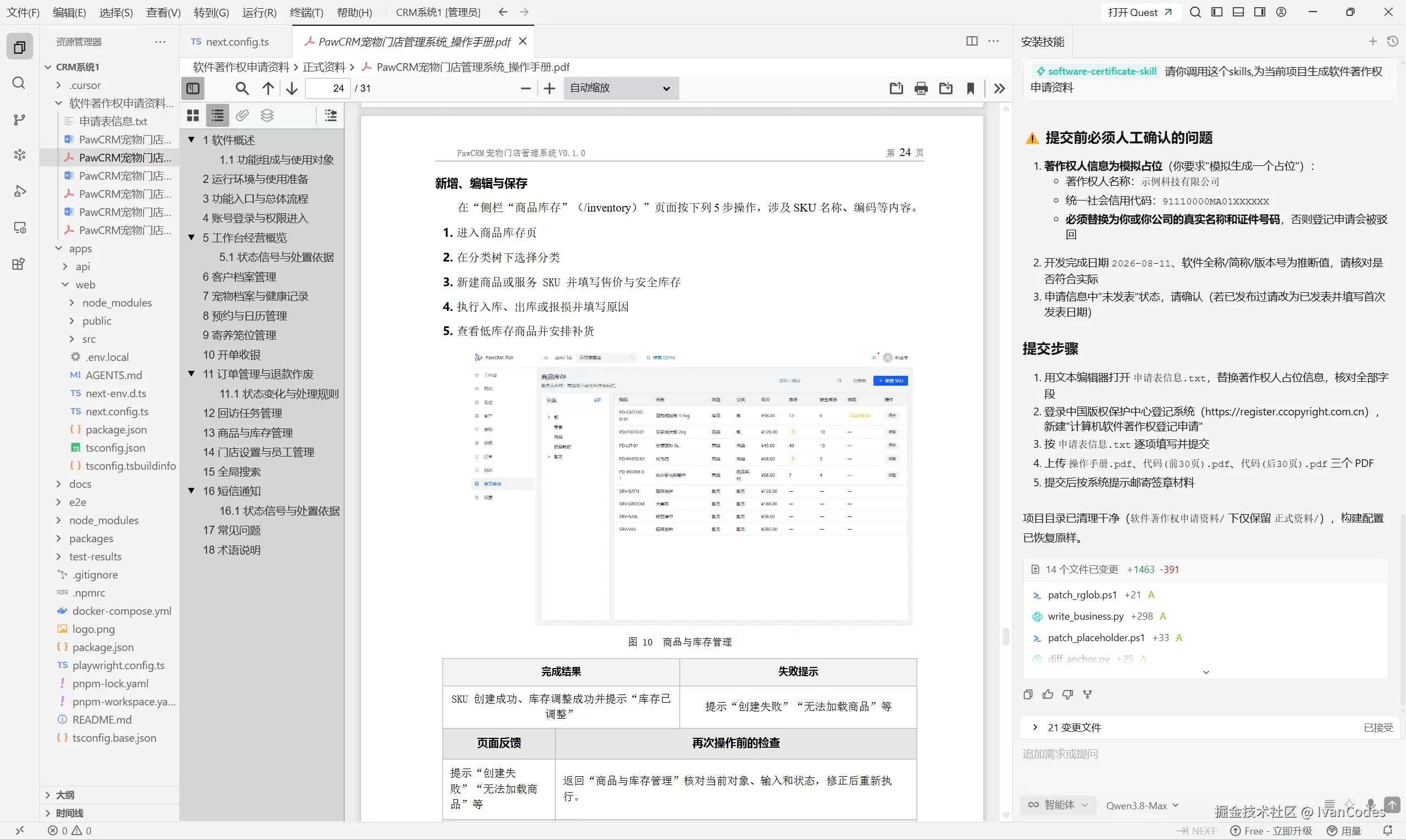
Task: Go to previous PDF page arrow
Action: (268, 88)
